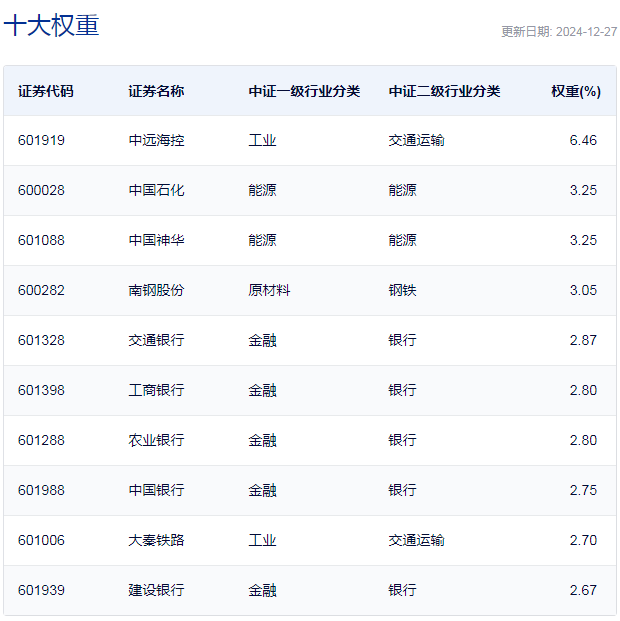Click weight value 2.75
620x621 pixels.
pyautogui.click(x=583, y=490)
